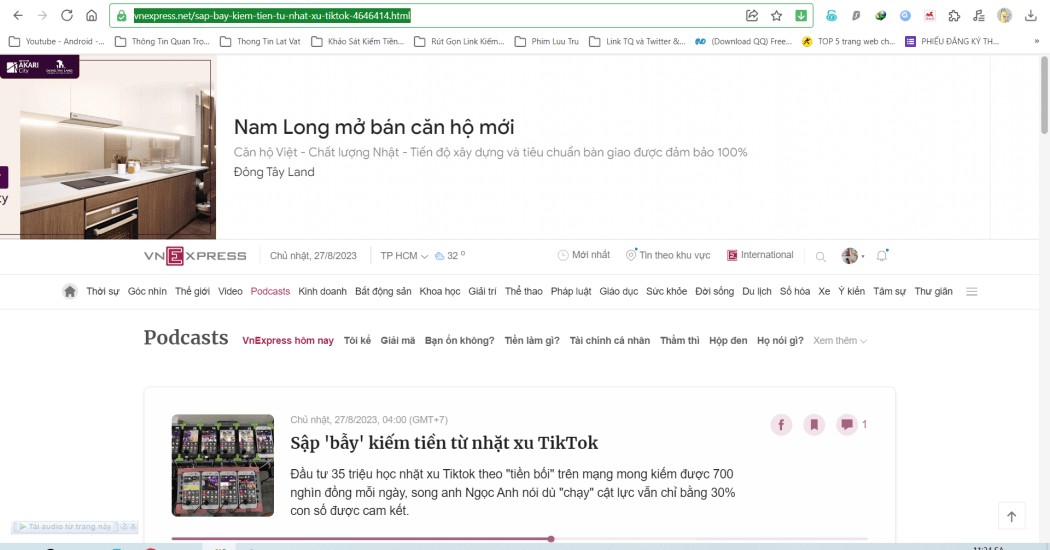
Task: Select the Hộp đen podcast tab
Action: tap(728, 340)
